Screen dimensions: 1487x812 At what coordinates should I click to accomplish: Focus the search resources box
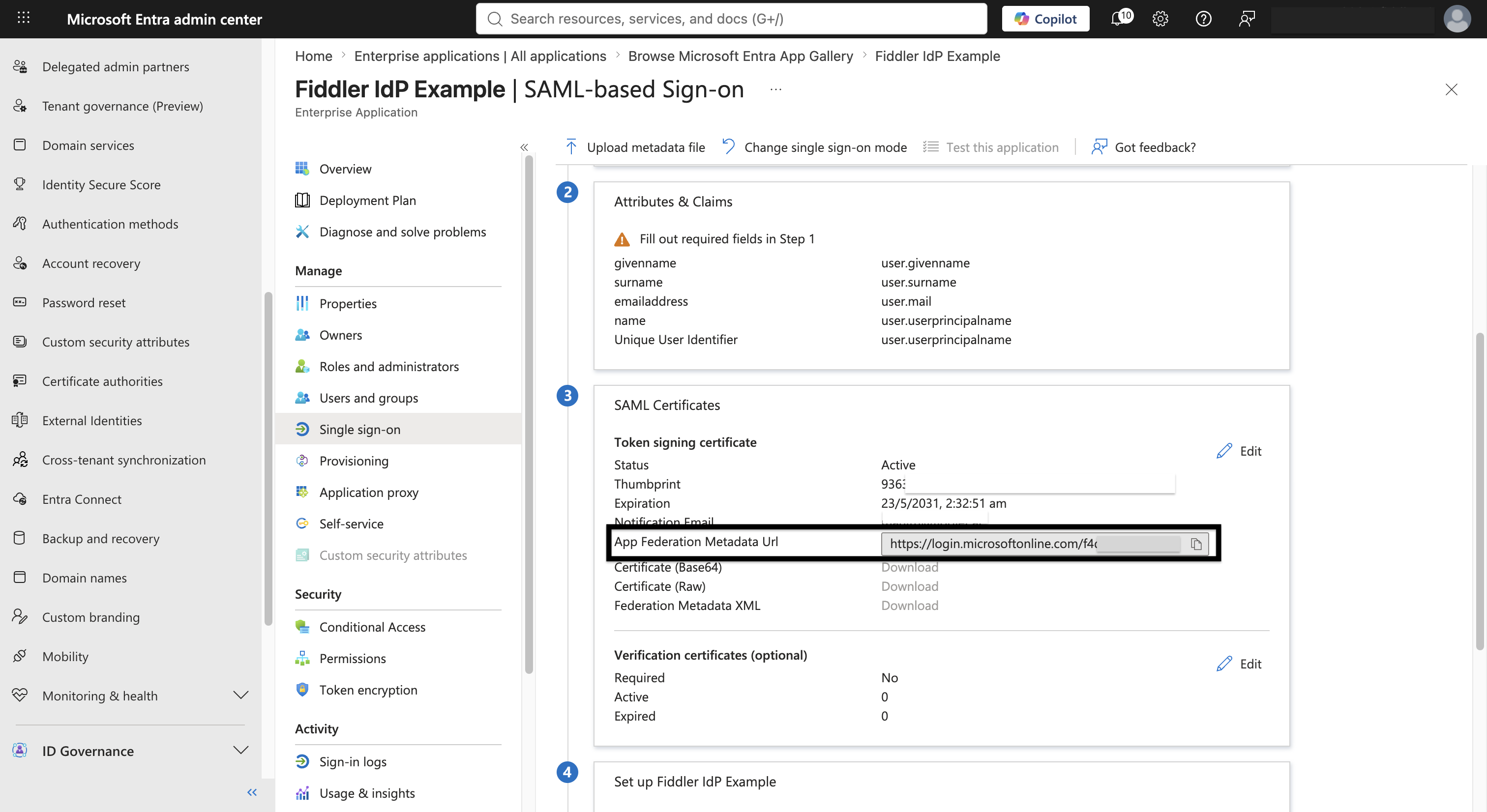pos(731,19)
